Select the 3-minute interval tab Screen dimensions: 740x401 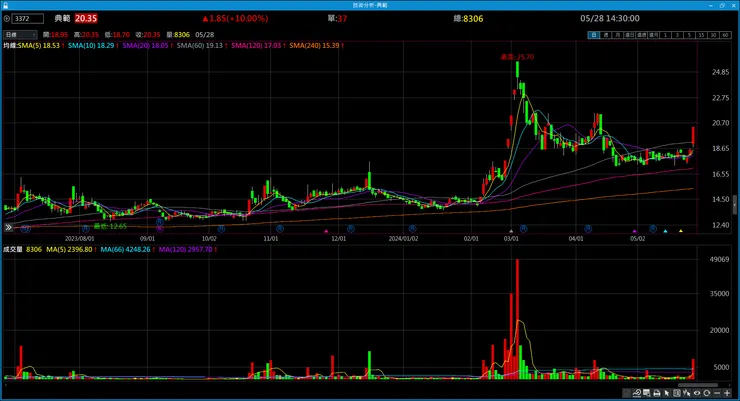click(x=677, y=35)
